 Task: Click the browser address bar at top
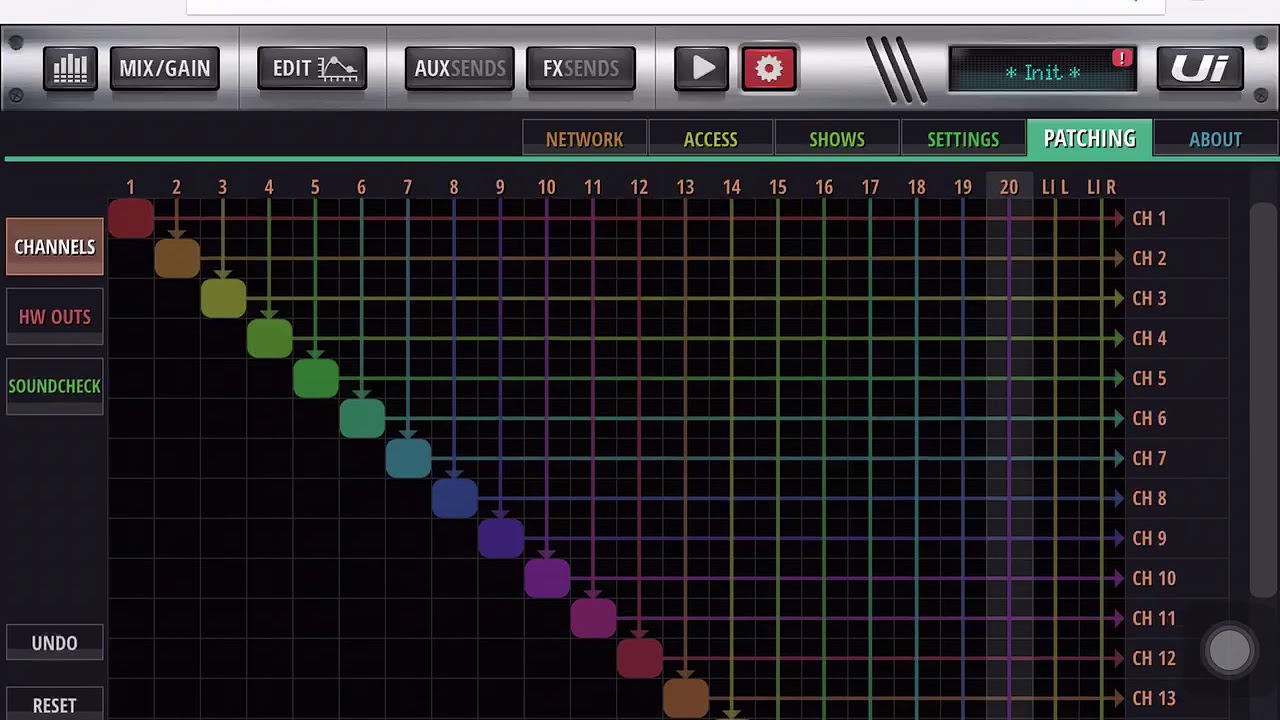675,6
